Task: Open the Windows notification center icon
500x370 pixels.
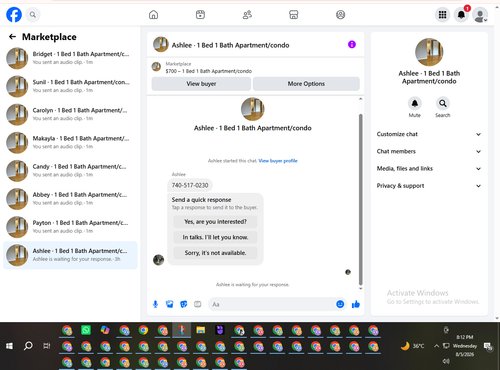Action: coord(488,346)
